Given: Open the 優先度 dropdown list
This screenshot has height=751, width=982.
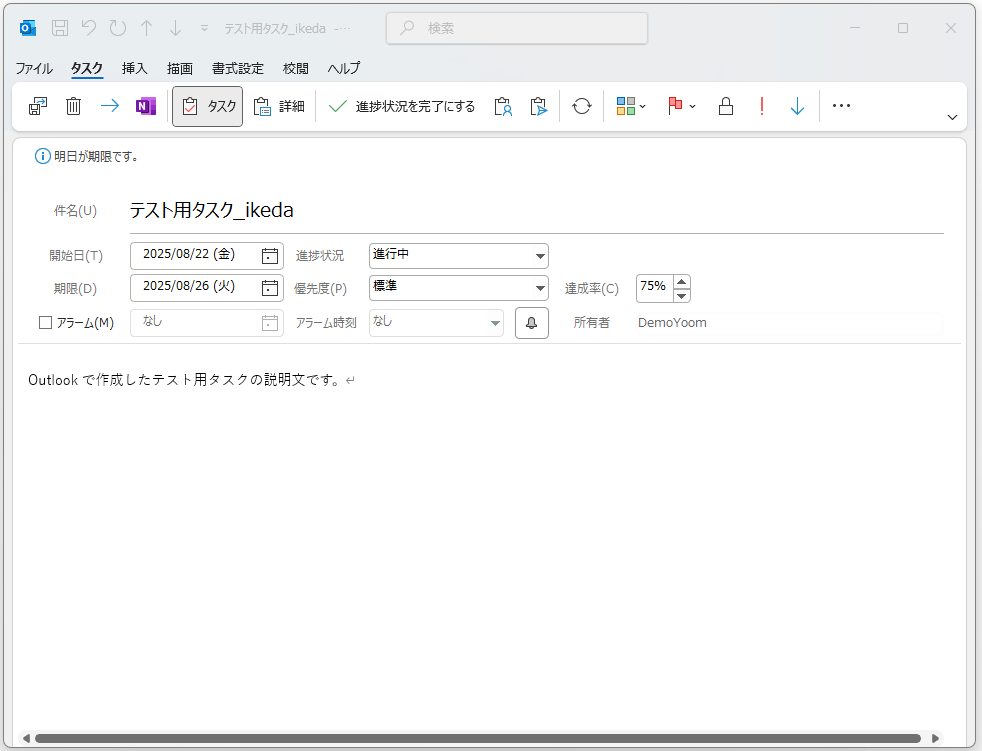Looking at the screenshot, I should point(539,289).
